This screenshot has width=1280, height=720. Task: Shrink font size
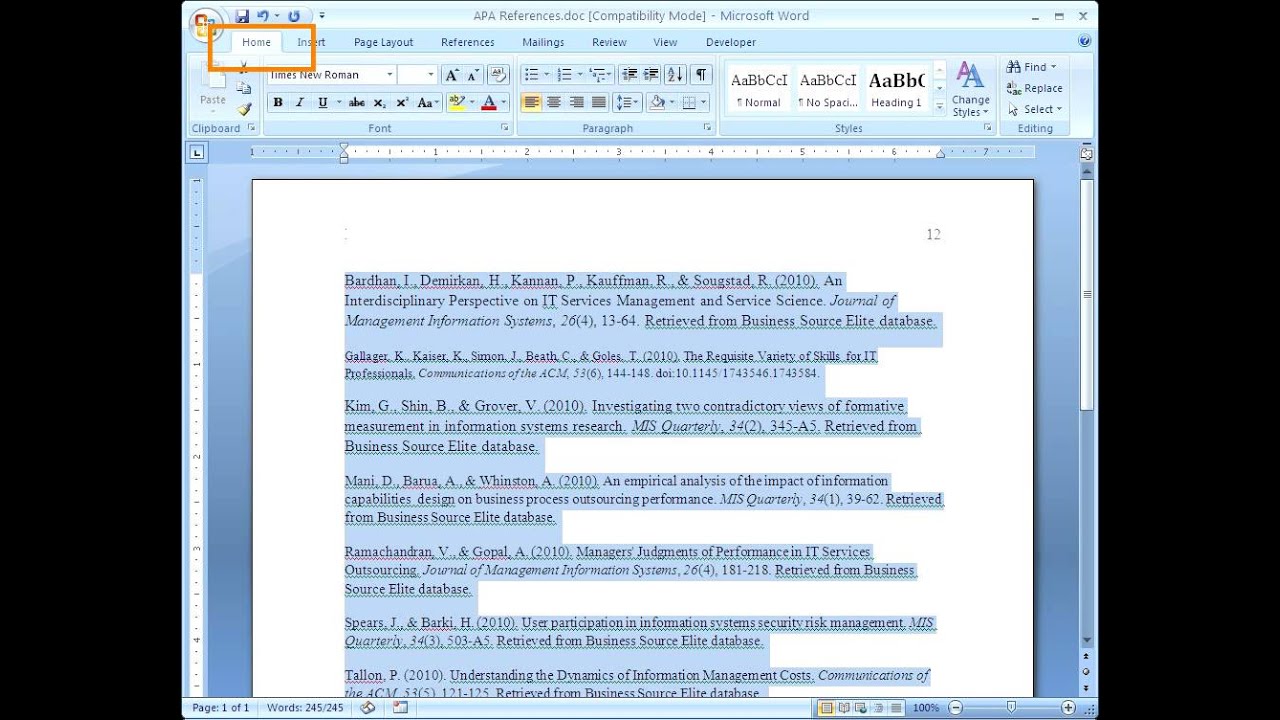pyautogui.click(x=473, y=75)
